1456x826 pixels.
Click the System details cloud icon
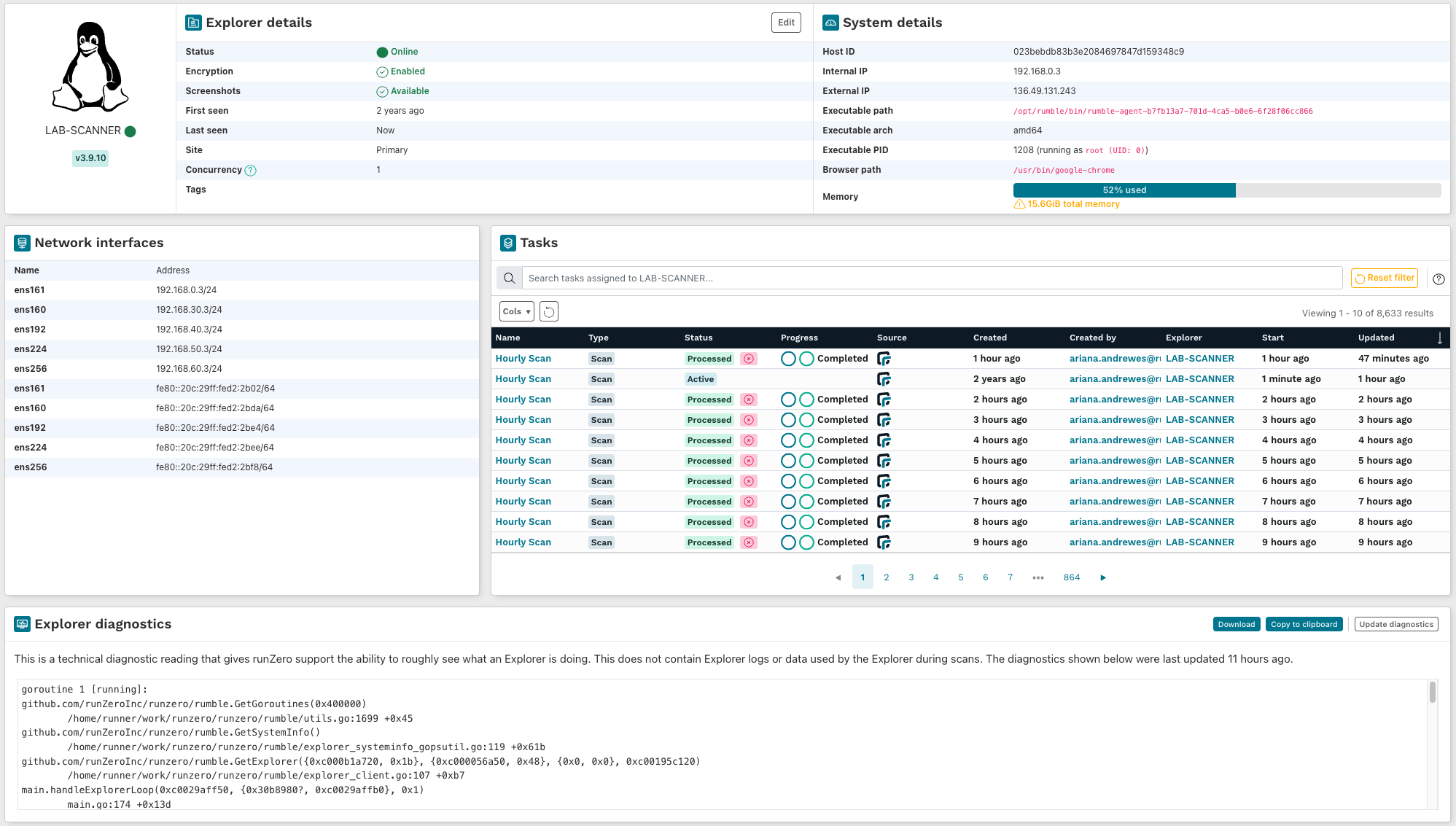pos(830,23)
